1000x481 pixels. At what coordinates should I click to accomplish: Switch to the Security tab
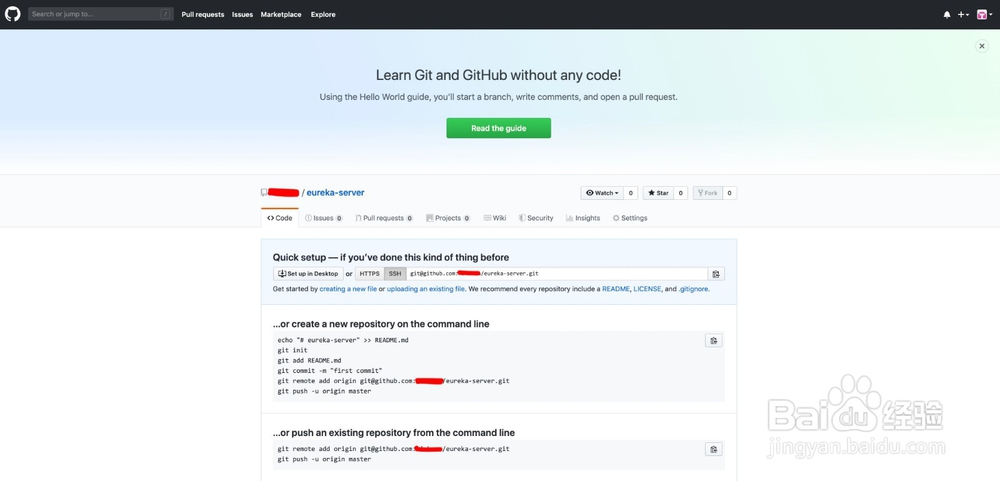tap(536, 218)
